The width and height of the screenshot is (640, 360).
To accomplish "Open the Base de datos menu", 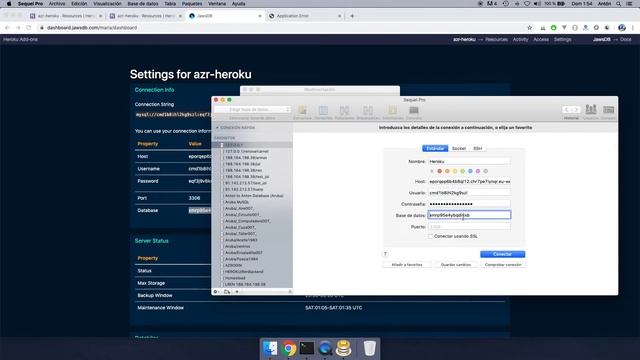I will point(143,4).
